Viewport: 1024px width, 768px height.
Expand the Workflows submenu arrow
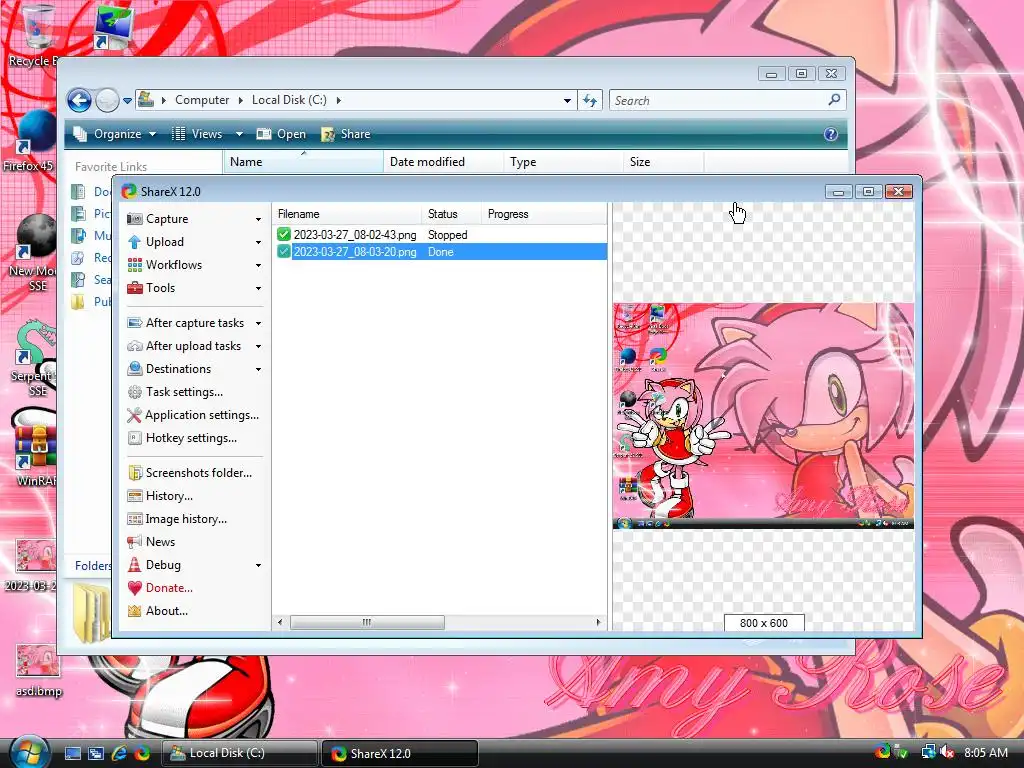click(259, 265)
